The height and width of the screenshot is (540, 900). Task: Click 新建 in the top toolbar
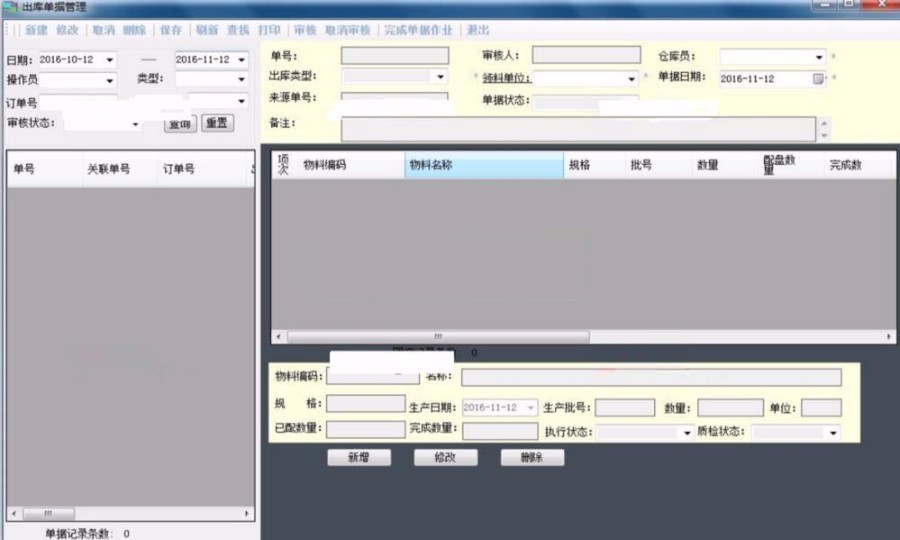[36, 30]
